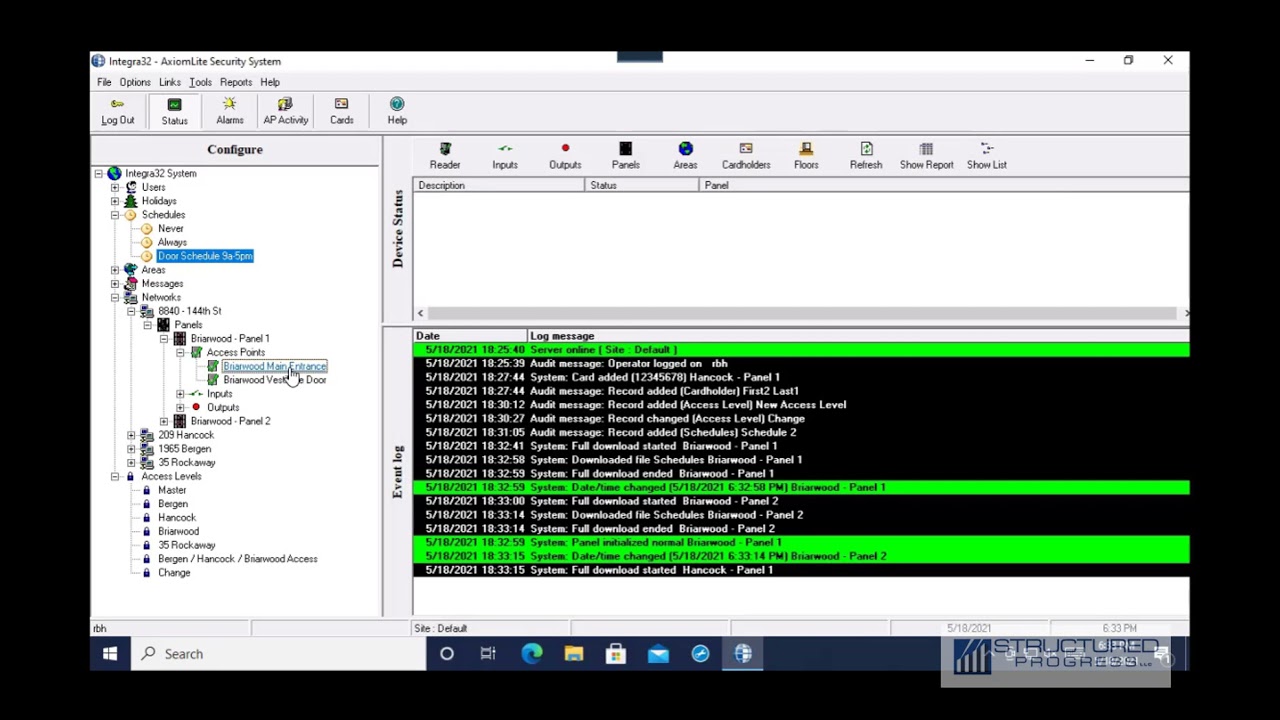The image size is (1280, 720).
Task: Open the Alarms toolbar icon
Action: [x=229, y=111]
